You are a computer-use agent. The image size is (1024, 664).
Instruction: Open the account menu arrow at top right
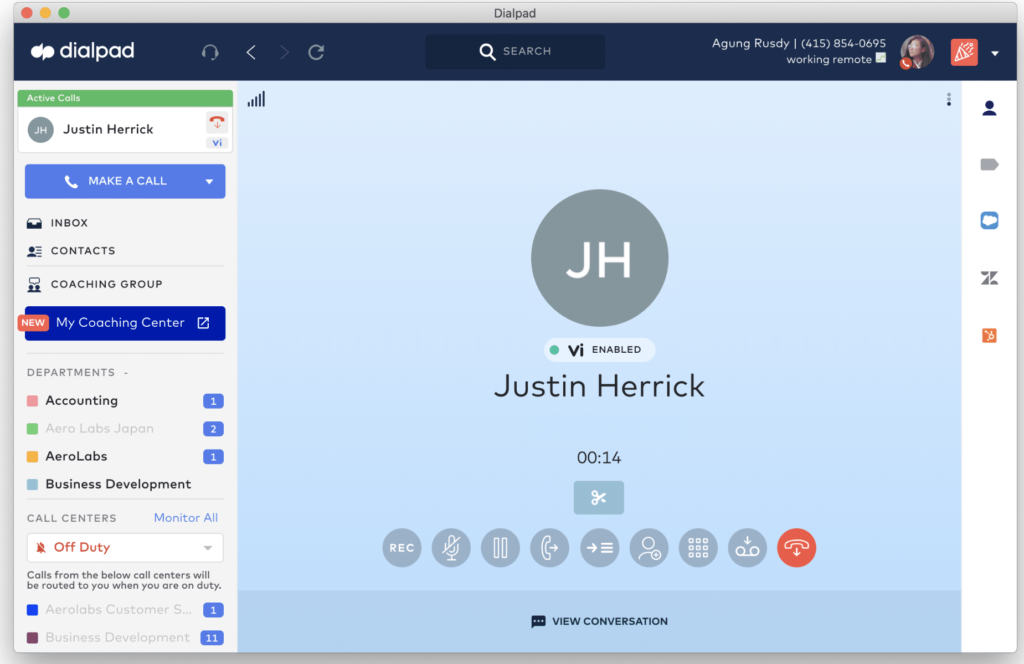[x=995, y=53]
